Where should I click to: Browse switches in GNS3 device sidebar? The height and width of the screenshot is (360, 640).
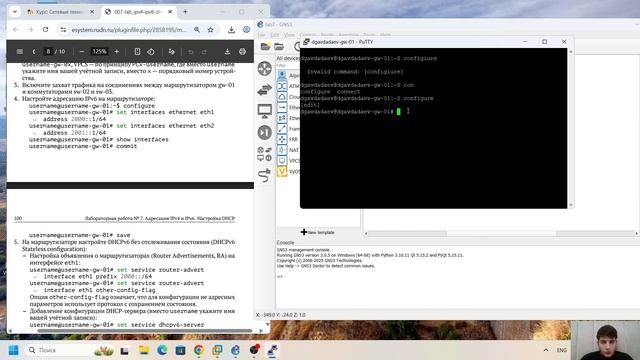[264, 89]
